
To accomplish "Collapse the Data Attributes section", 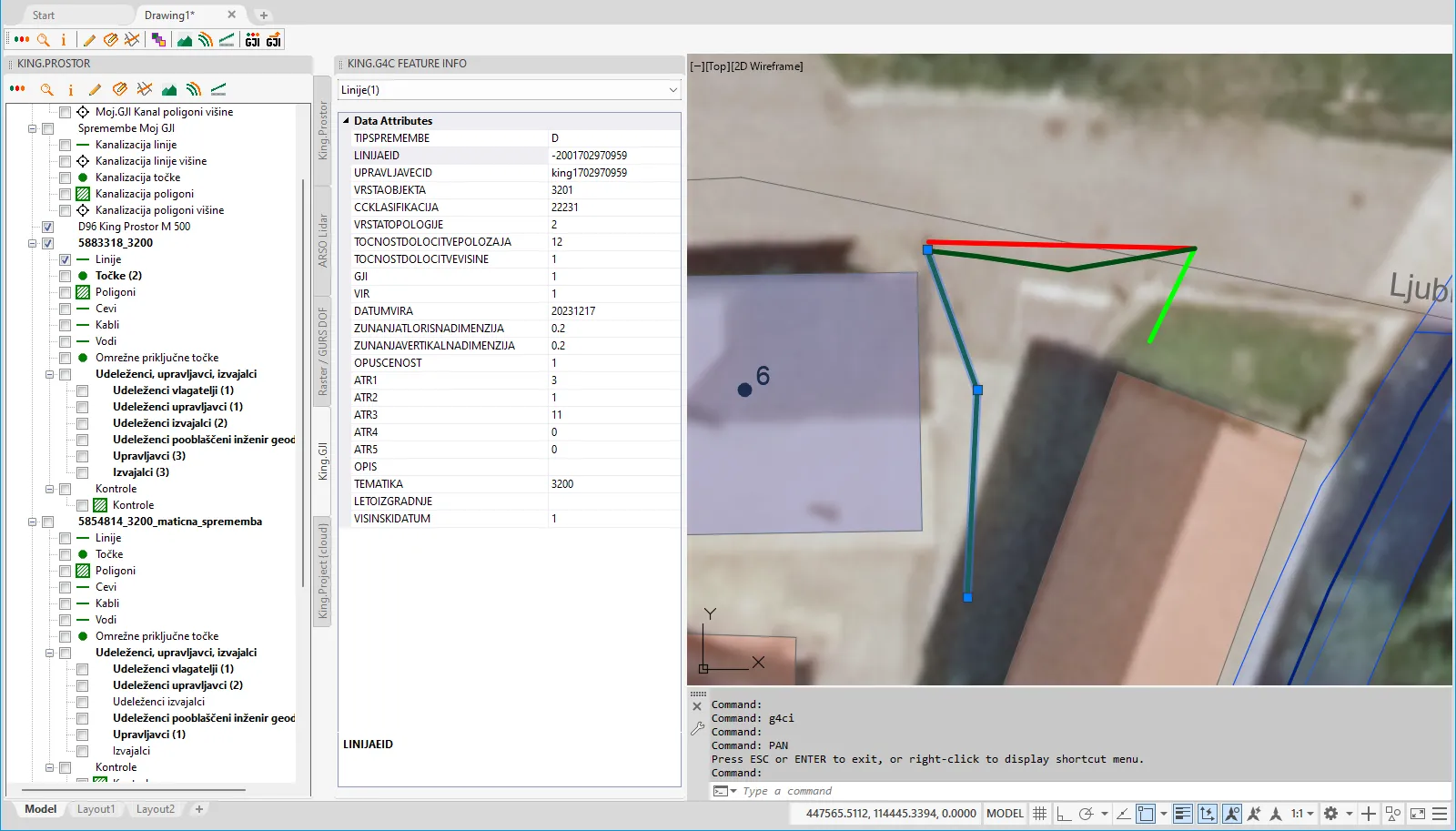I will point(346,121).
